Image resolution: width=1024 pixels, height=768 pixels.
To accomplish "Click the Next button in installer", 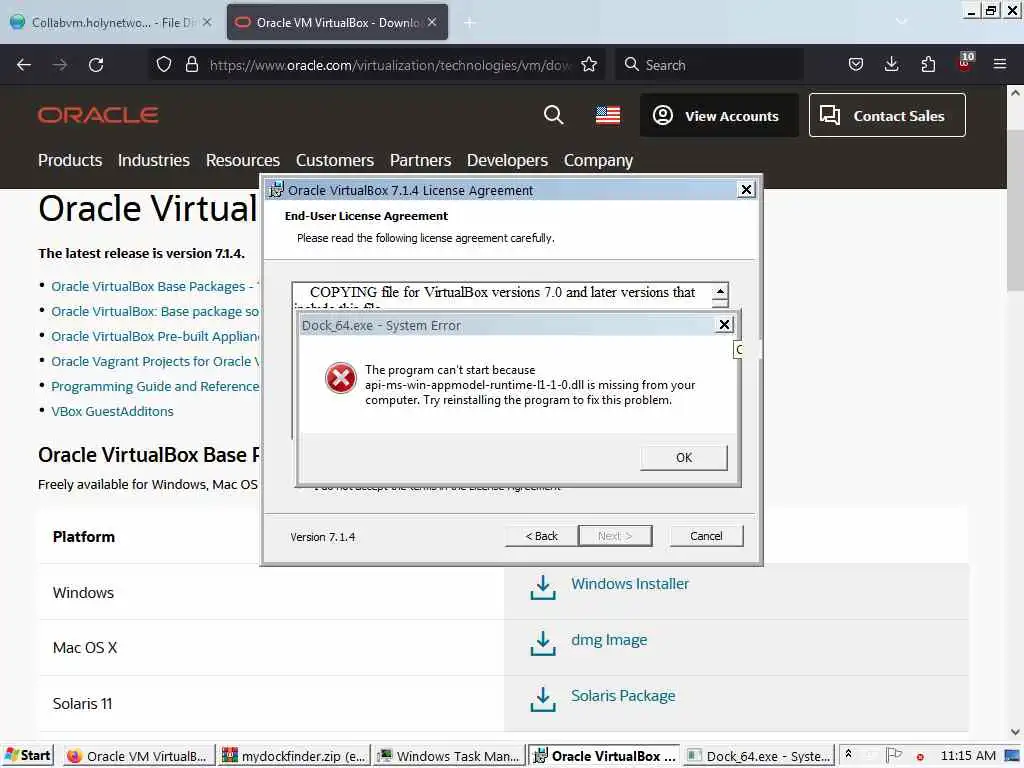I will [x=615, y=536].
